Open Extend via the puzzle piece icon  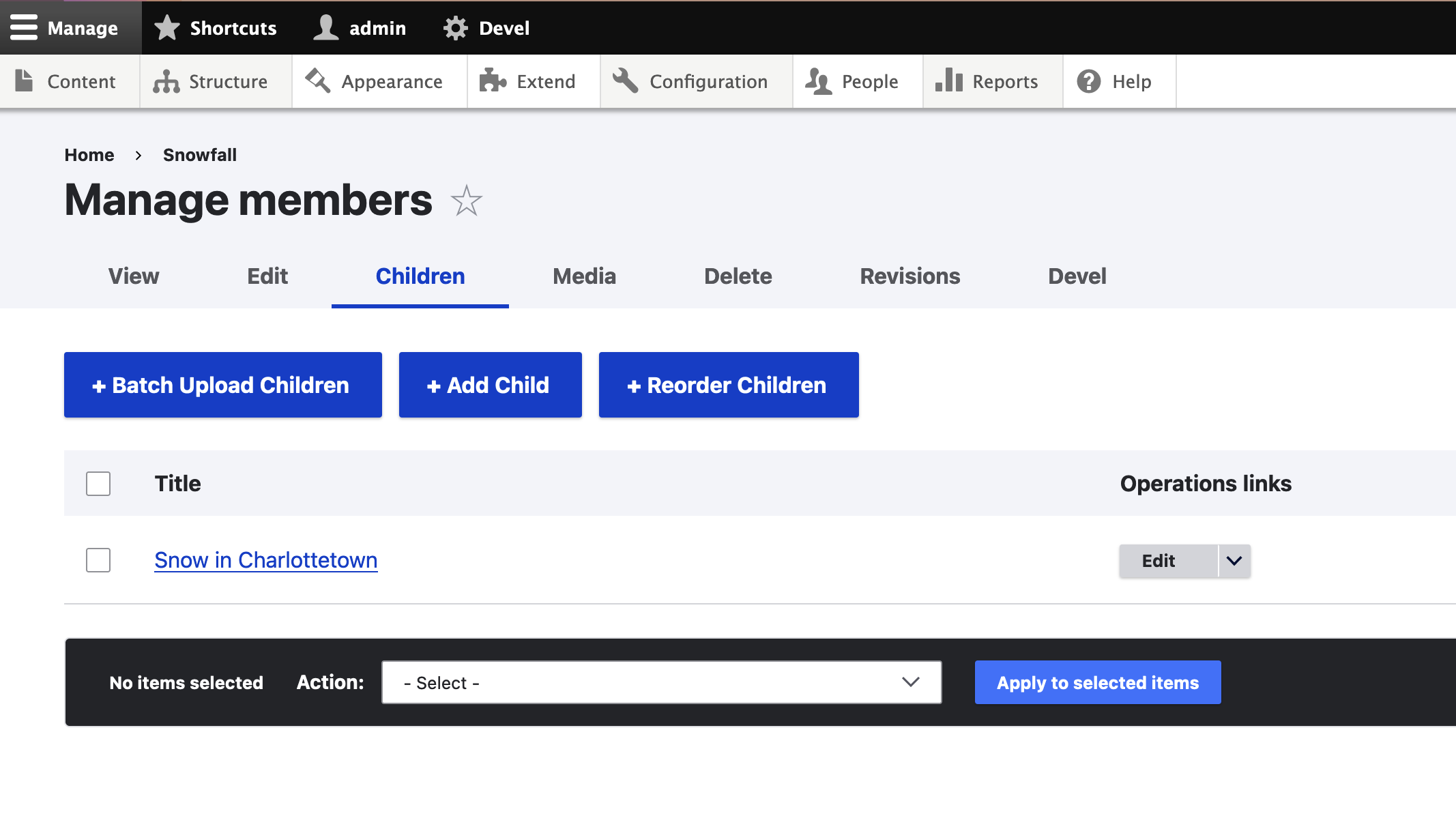(x=492, y=81)
